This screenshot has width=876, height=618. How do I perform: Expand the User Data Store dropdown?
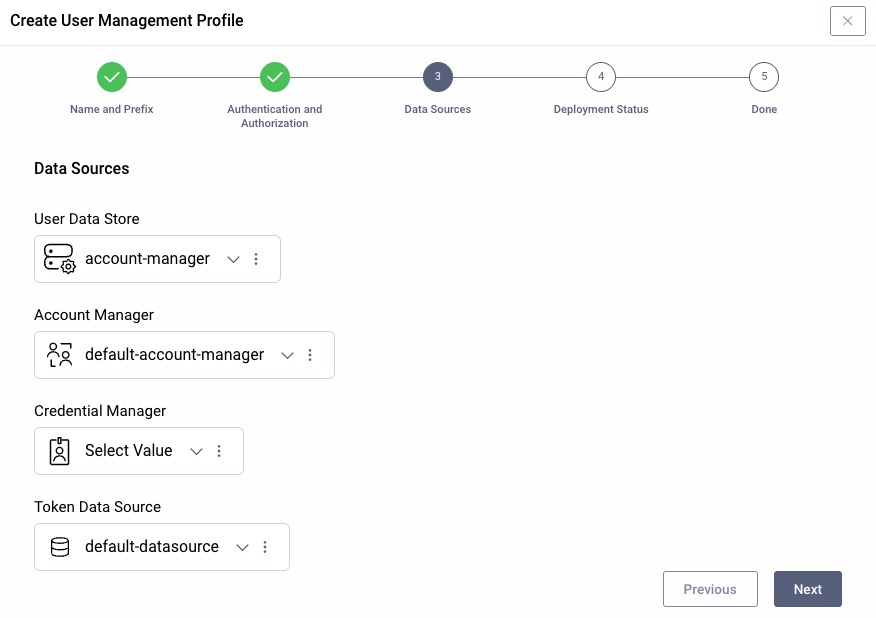pos(233,258)
